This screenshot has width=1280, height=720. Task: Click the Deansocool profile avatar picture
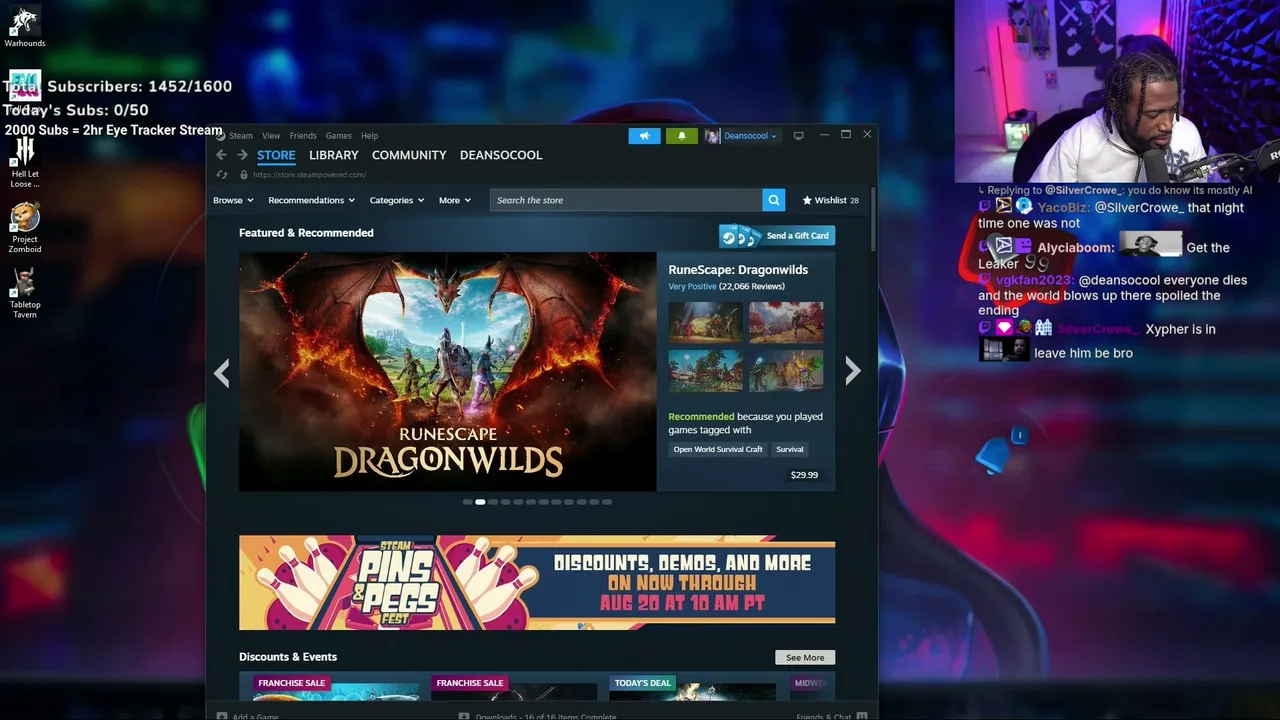712,136
